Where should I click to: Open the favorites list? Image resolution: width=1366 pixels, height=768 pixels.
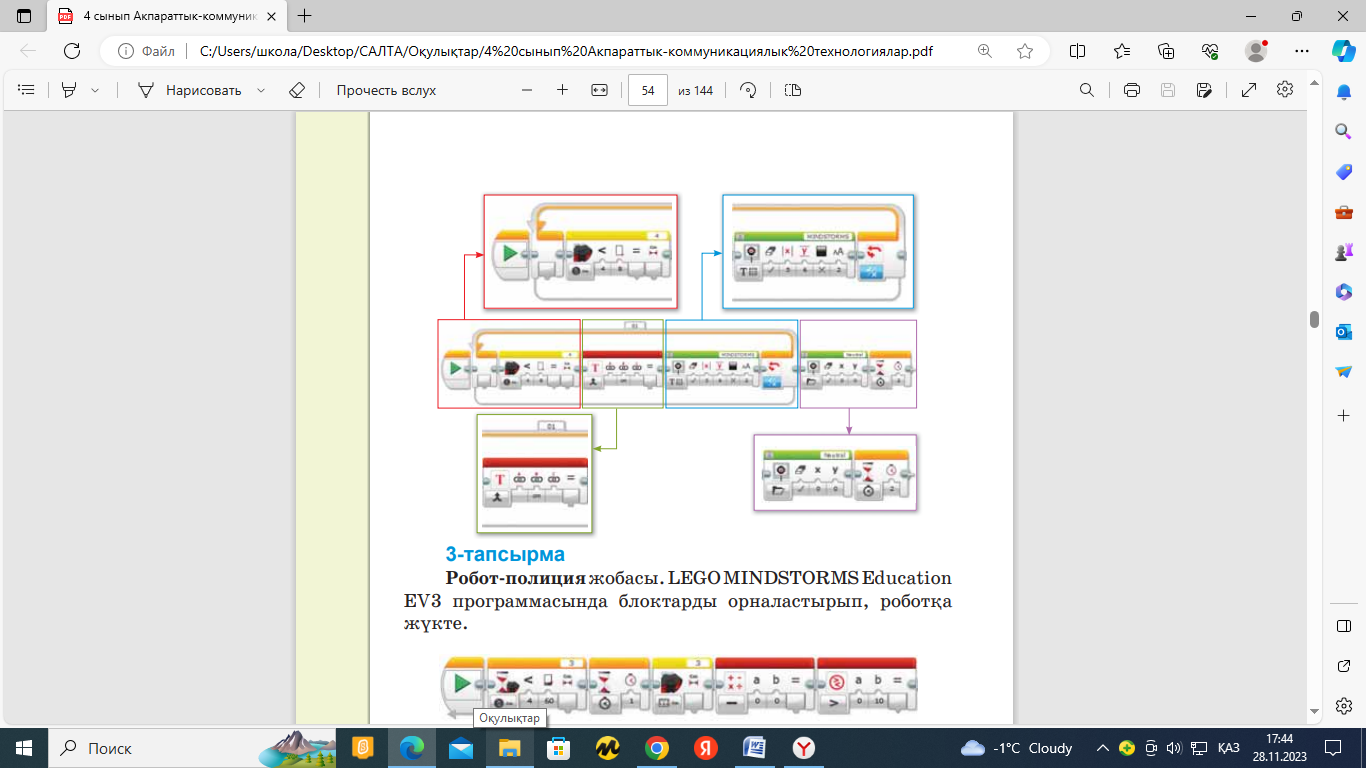[x=1122, y=51]
